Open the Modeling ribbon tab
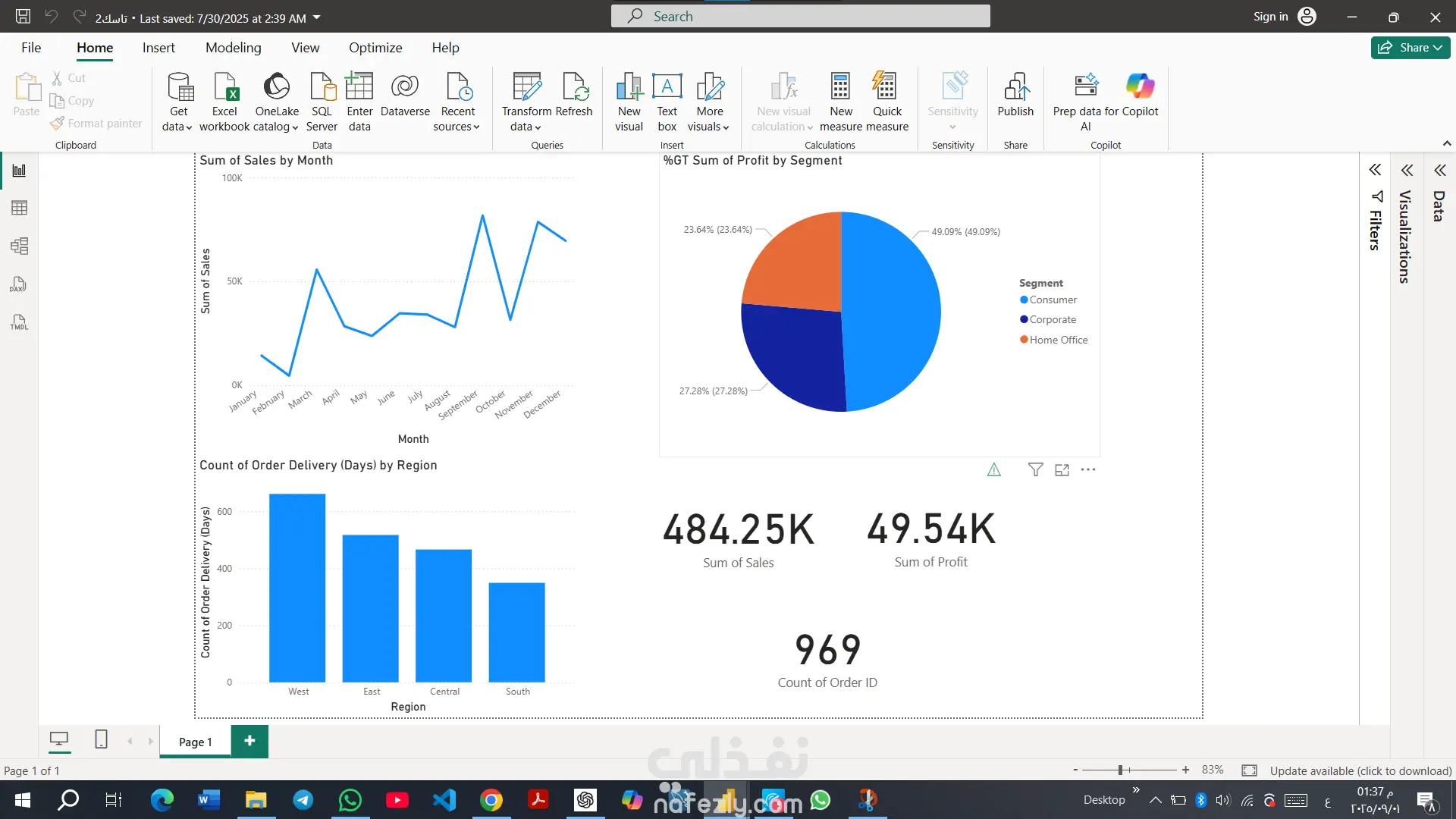This screenshot has width=1456, height=819. (x=233, y=48)
